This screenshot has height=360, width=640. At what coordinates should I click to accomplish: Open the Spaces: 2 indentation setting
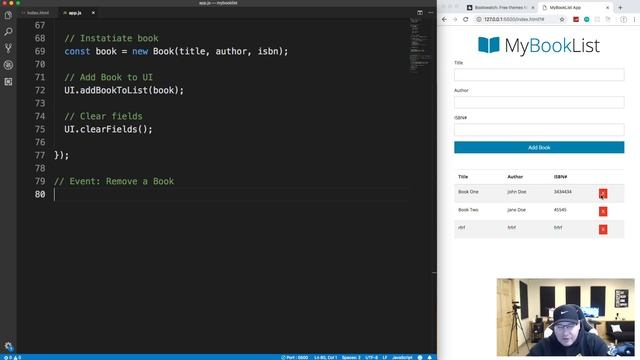pos(351,357)
